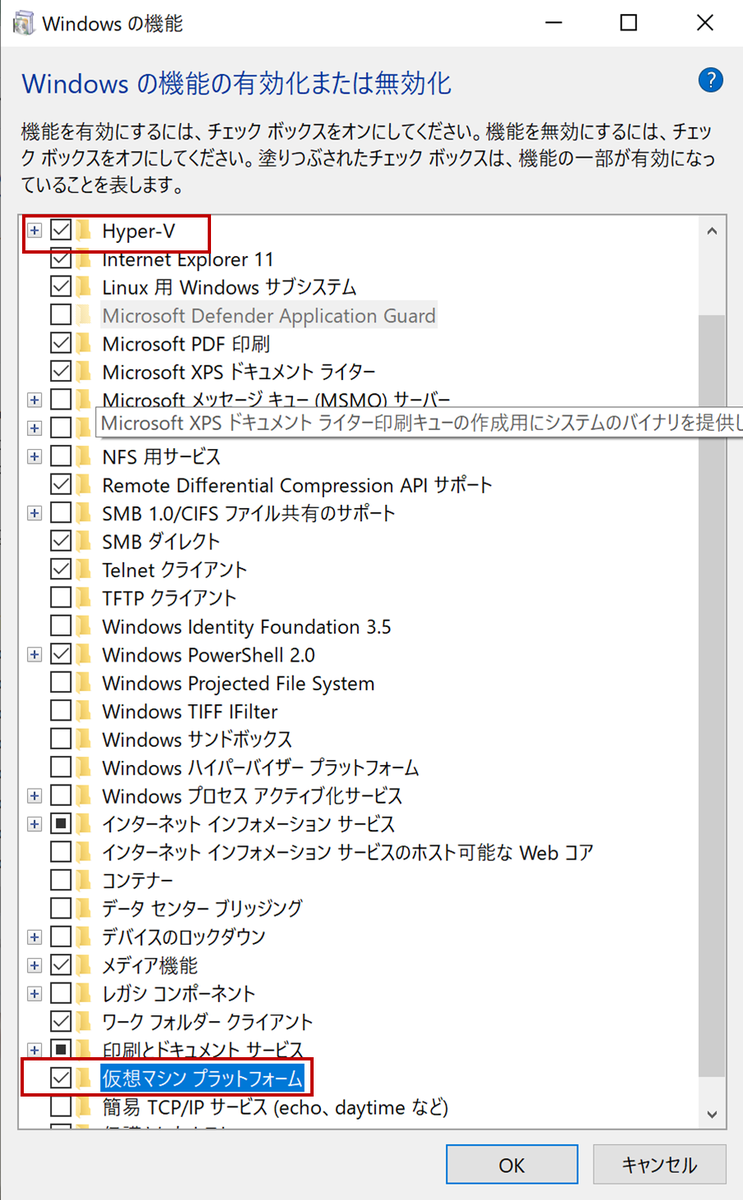Toggle インターネット インフォメーション サービス partially-filled checkbox
This screenshot has height=1200, width=743.
click(x=61, y=825)
